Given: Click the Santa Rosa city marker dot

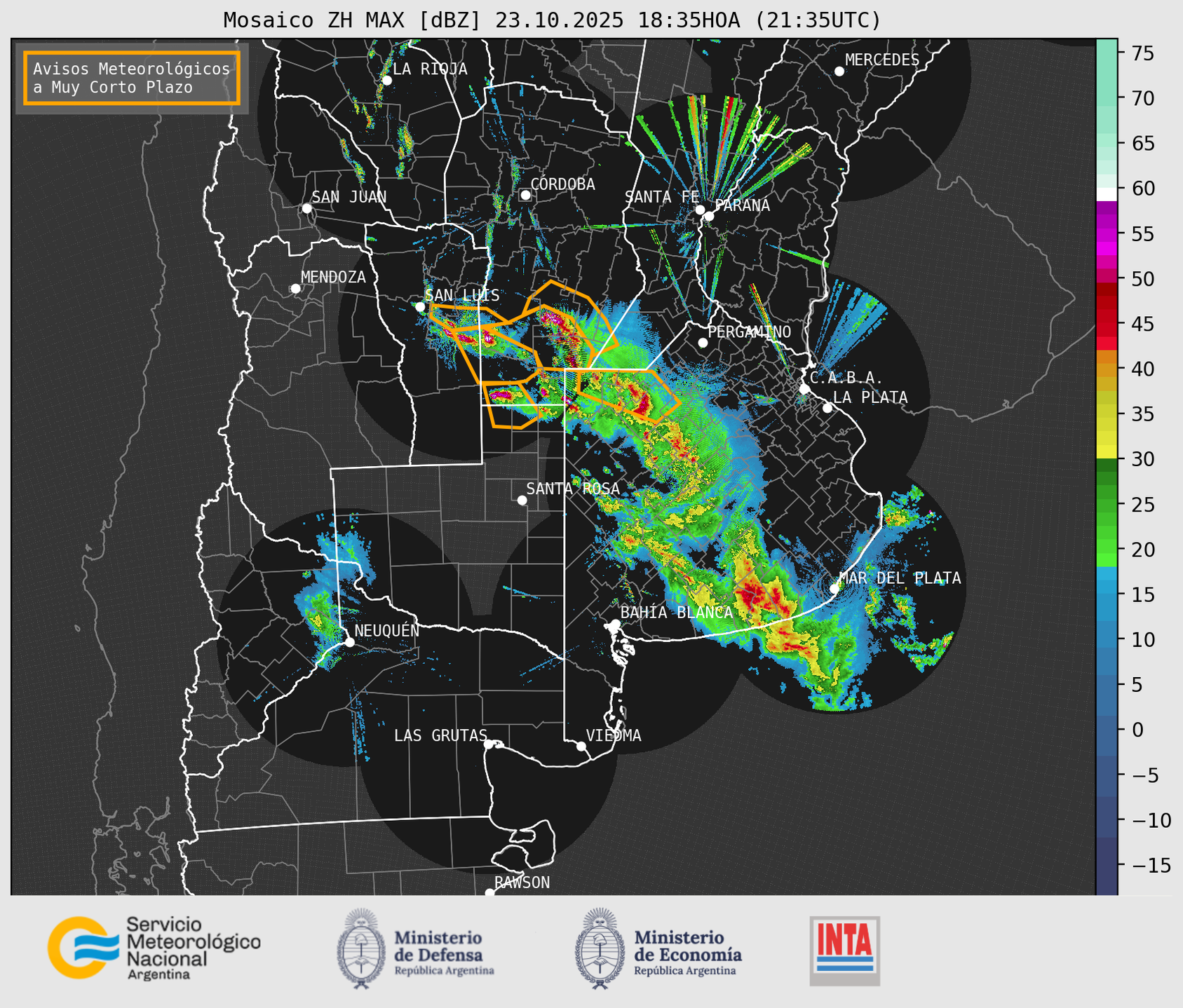Looking at the screenshot, I should [522, 500].
